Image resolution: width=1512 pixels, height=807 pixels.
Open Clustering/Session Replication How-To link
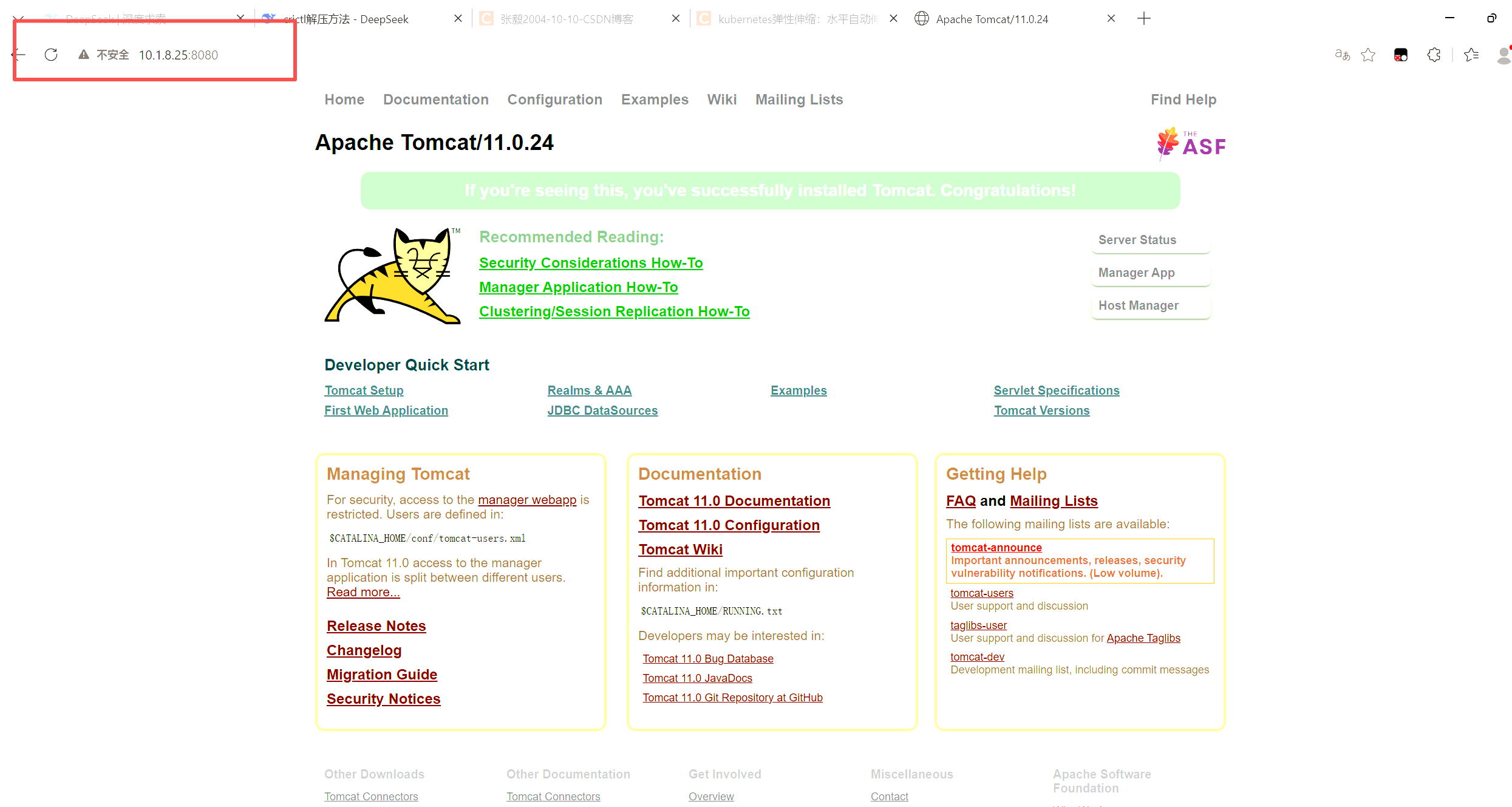pos(615,312)
